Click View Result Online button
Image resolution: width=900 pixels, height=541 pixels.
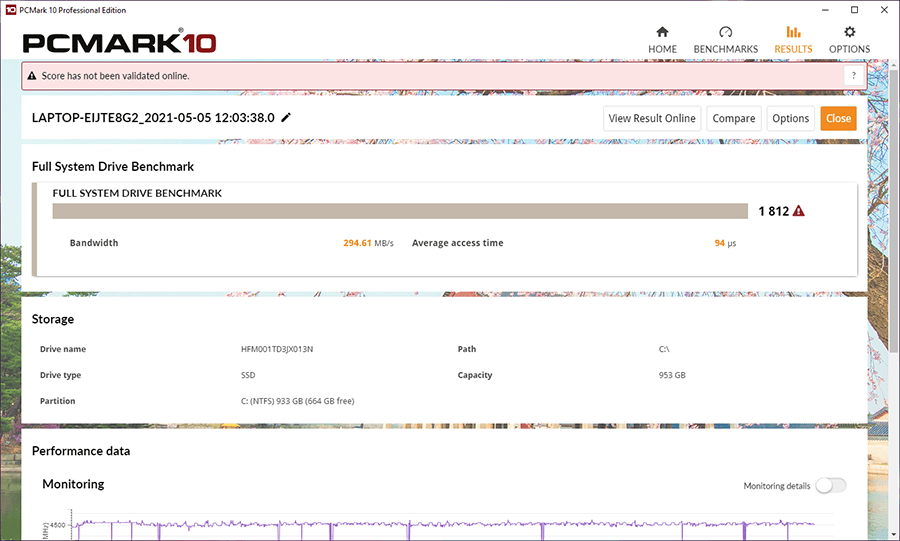tap(652, 118)
